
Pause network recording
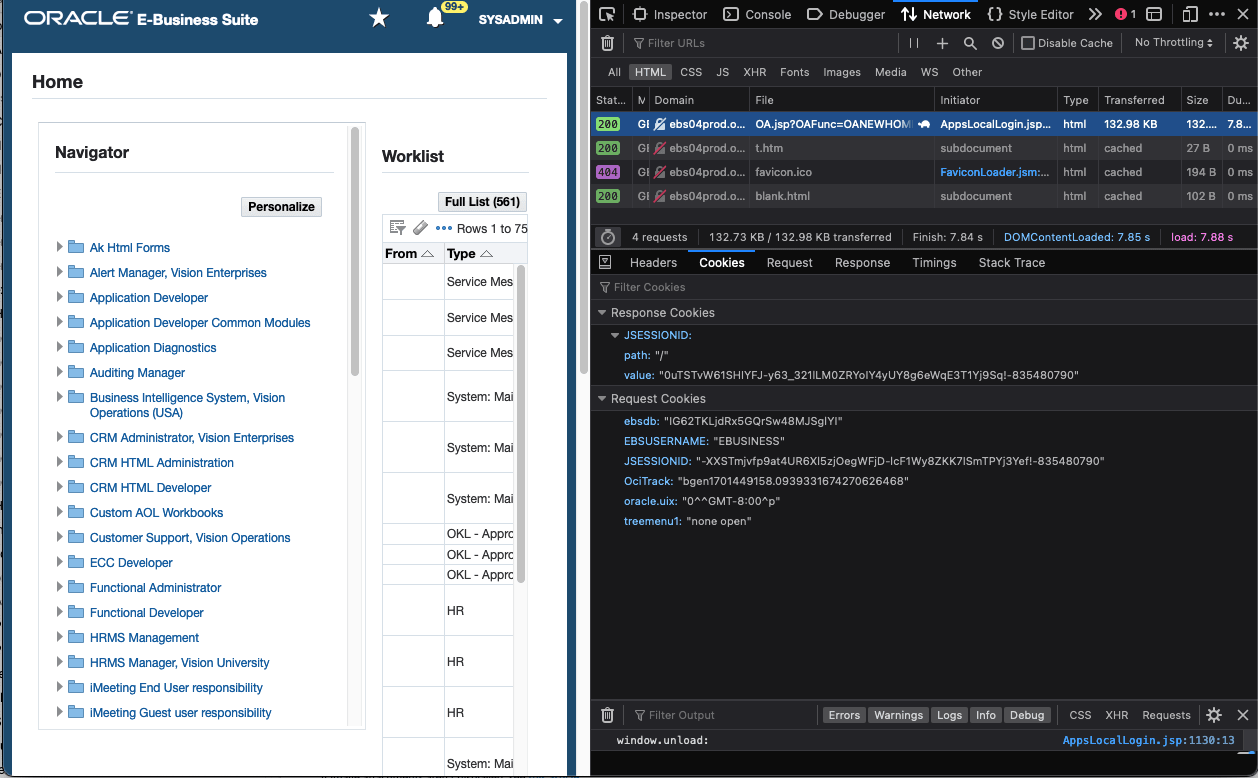pyautogui.click(x=914, y=43)
